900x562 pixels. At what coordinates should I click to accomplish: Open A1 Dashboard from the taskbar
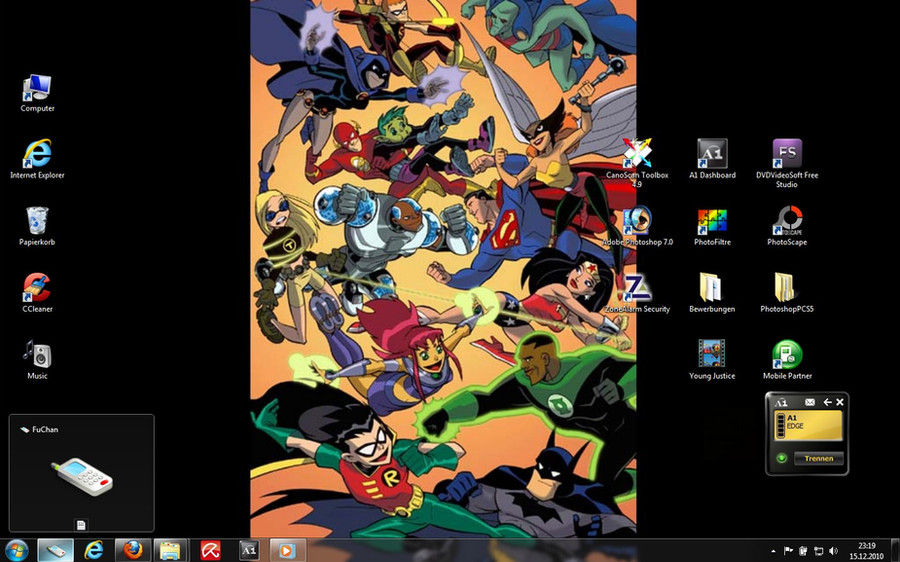point(249,551)
